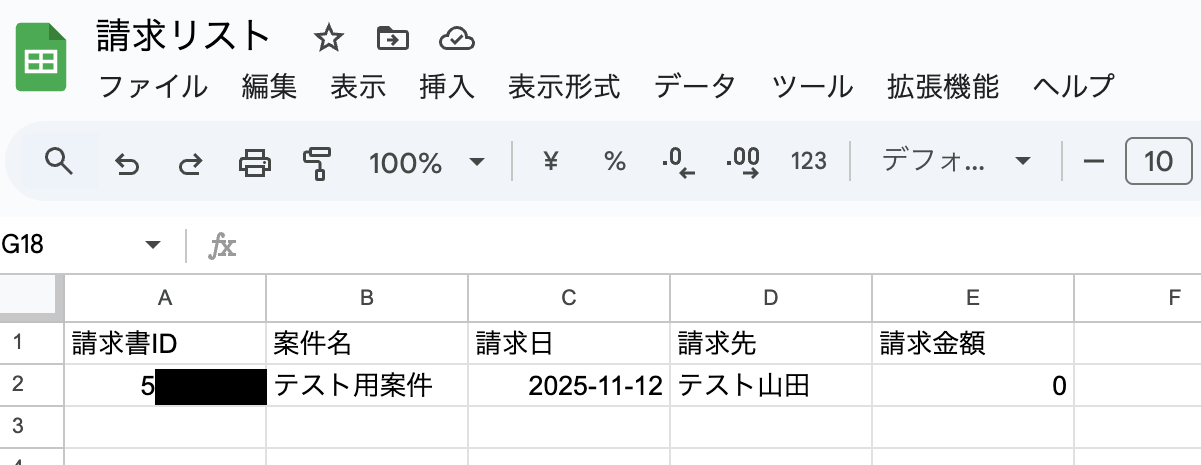
Task: Click the search menus magnifier icon
Action: click(60, 161)
